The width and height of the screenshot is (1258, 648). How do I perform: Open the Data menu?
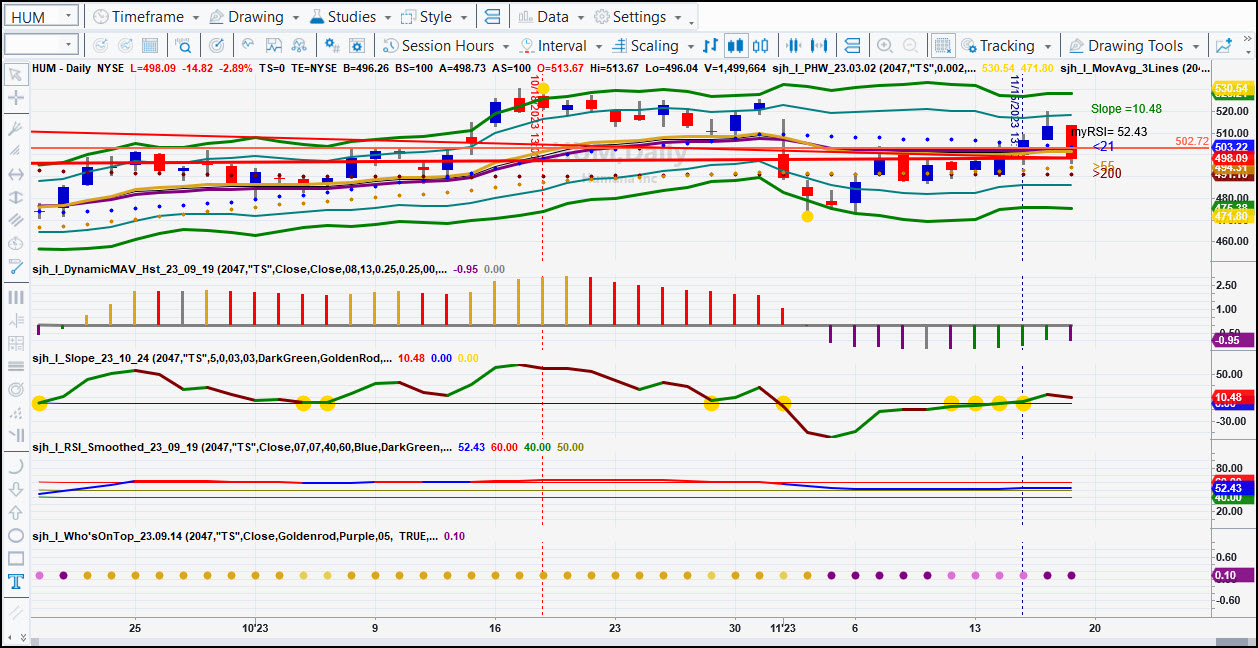click(x=551, y=17)
